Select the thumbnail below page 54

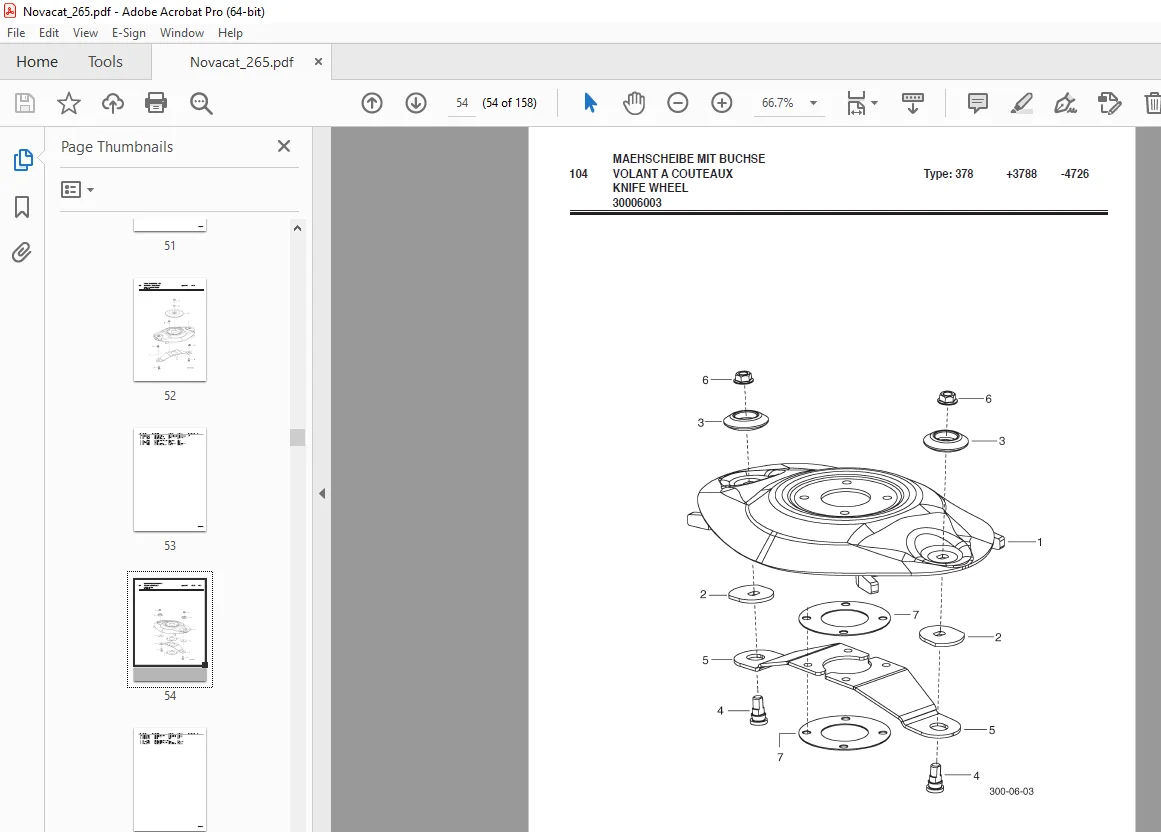pos(170,779)
